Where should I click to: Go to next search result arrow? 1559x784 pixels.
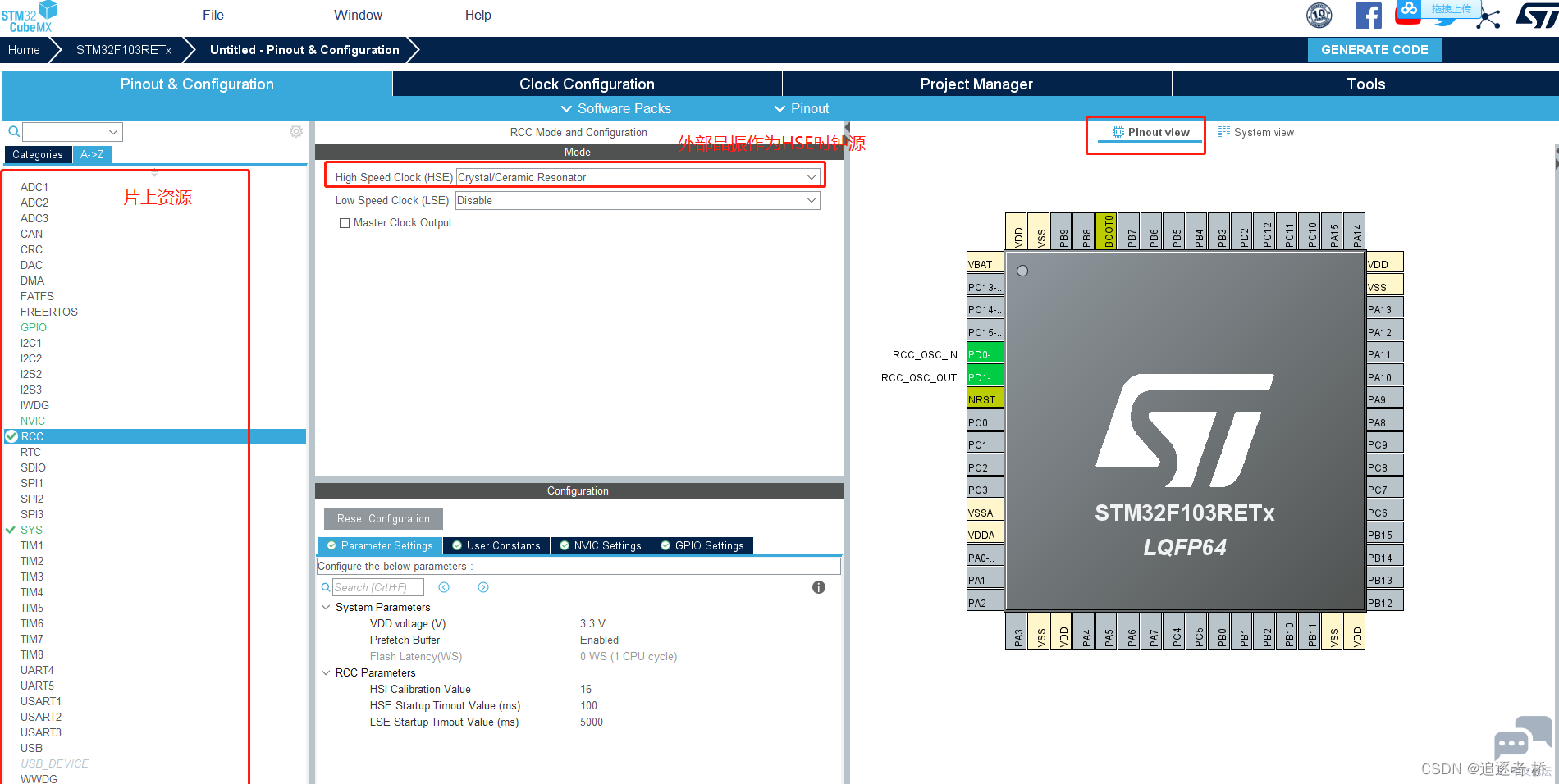pyautogui.click(x=483, y=587)
